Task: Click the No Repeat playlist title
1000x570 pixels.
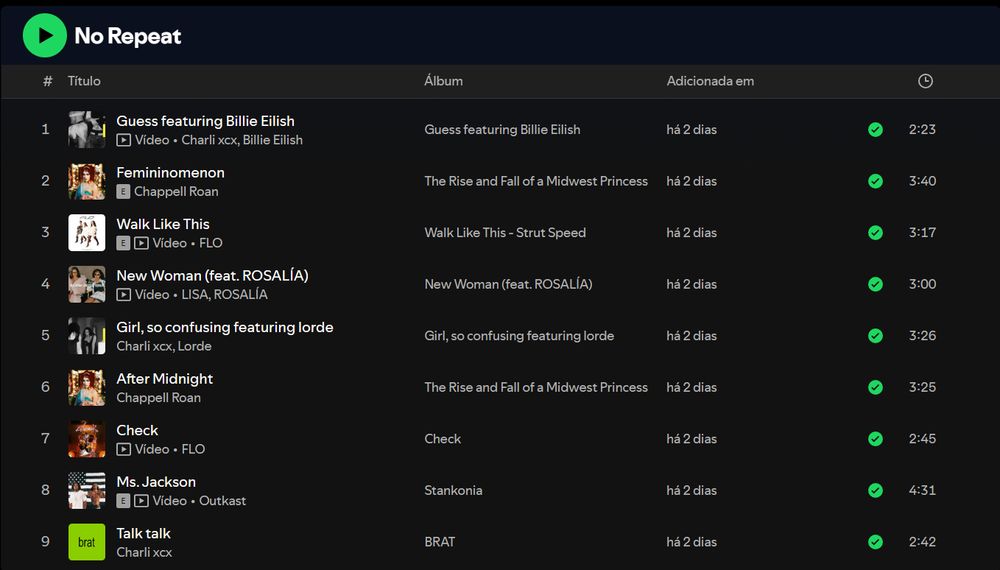Action: (128, 36)
